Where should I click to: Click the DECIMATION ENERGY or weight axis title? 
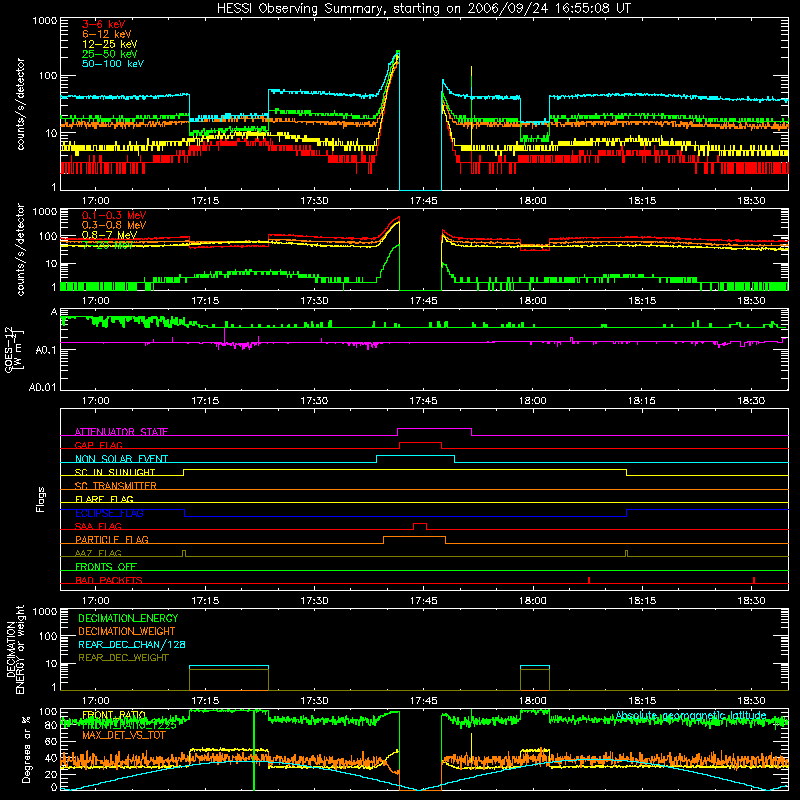coord(15,649)
